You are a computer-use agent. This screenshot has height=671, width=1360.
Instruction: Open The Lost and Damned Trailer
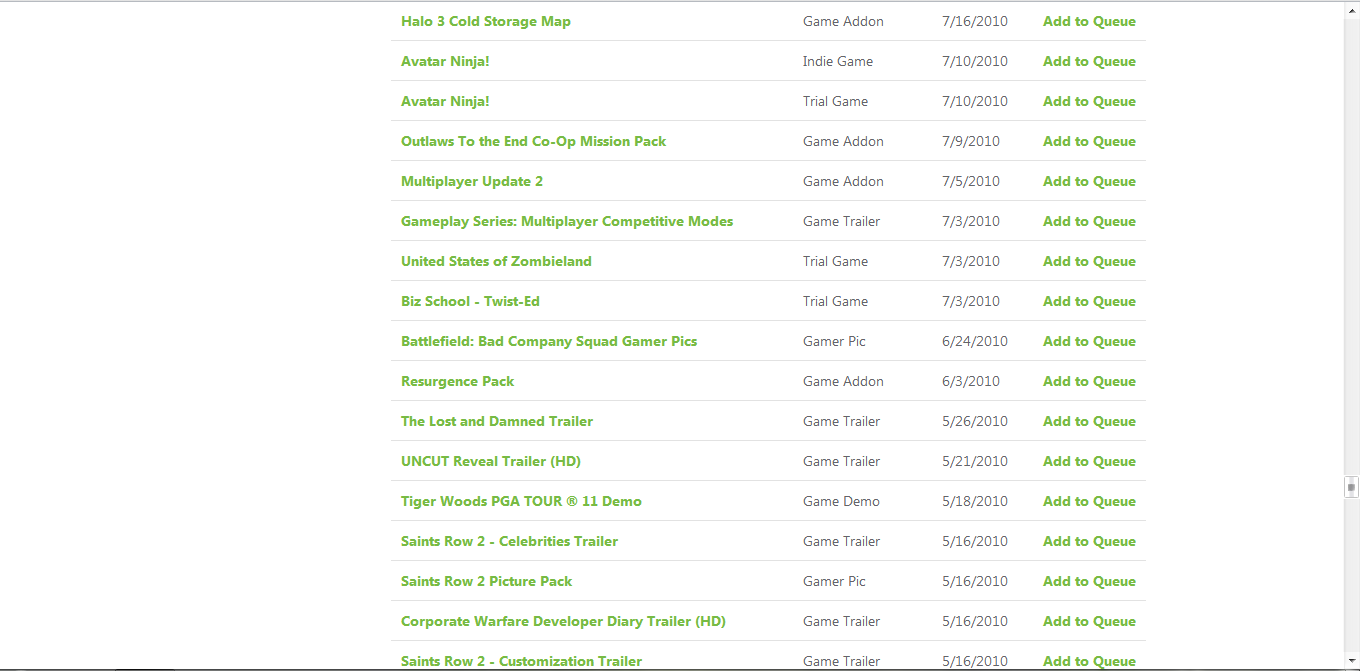[x=497, y=421]
